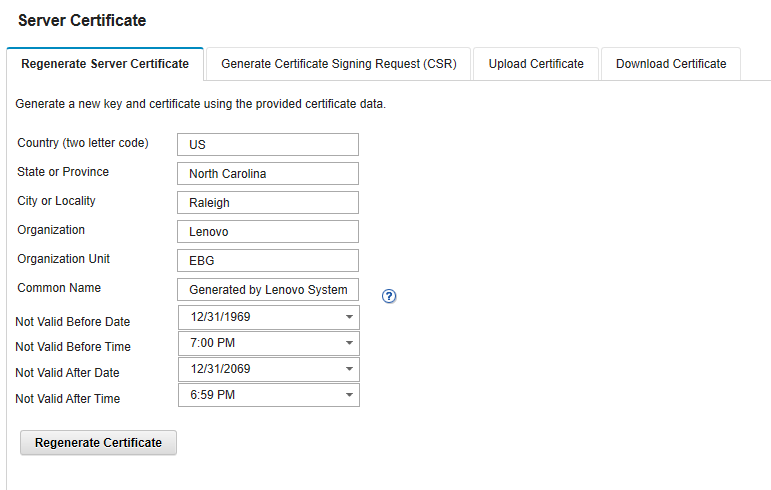Screen dimensions: 771x490
Task: Click the Country (two letter code) label
Action: tap(83, 143)
